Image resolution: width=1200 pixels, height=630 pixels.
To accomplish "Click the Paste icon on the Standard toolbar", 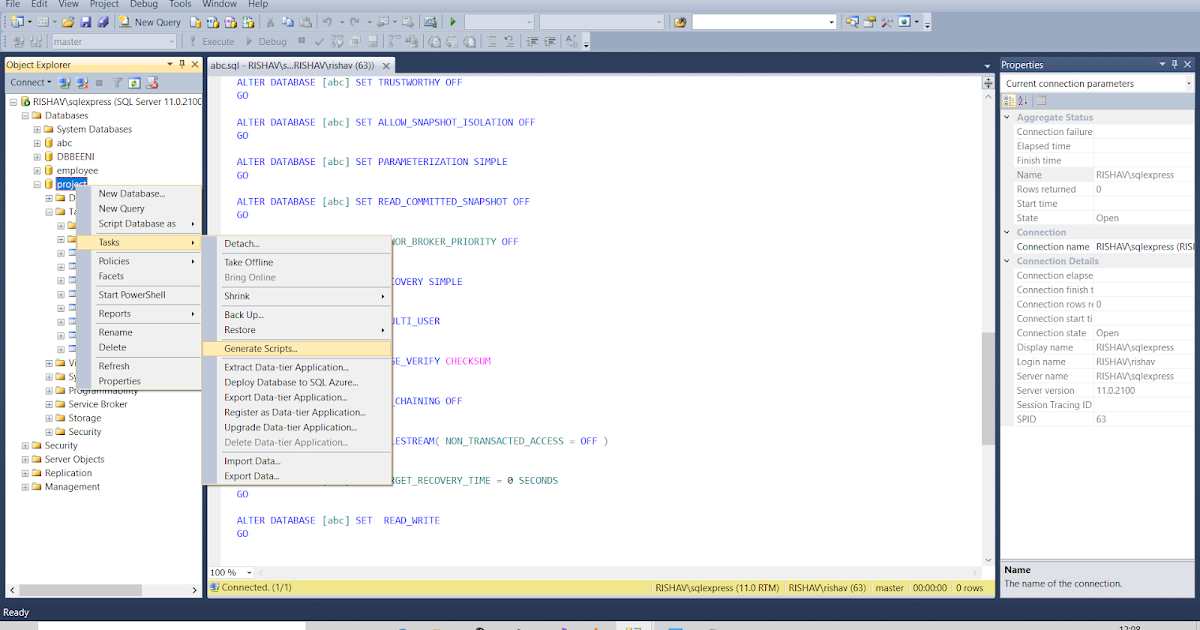I will [304, 21].
